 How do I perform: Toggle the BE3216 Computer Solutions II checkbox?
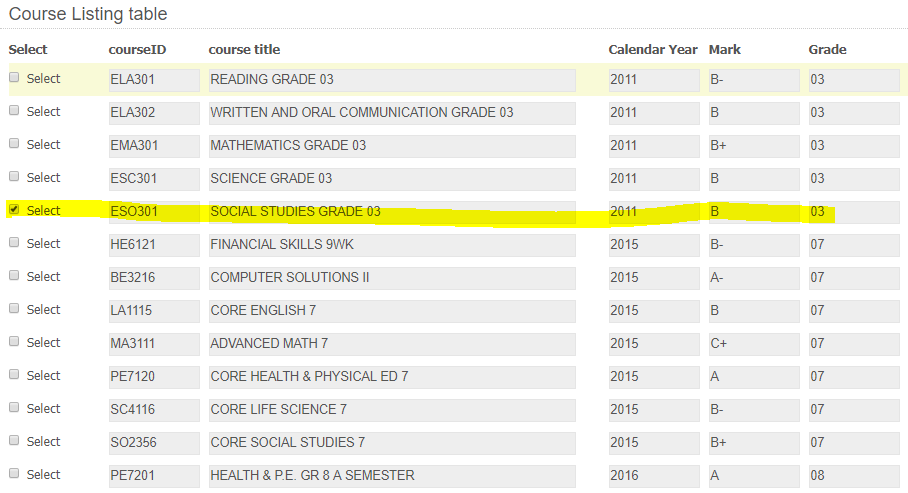tap(14, 275)
